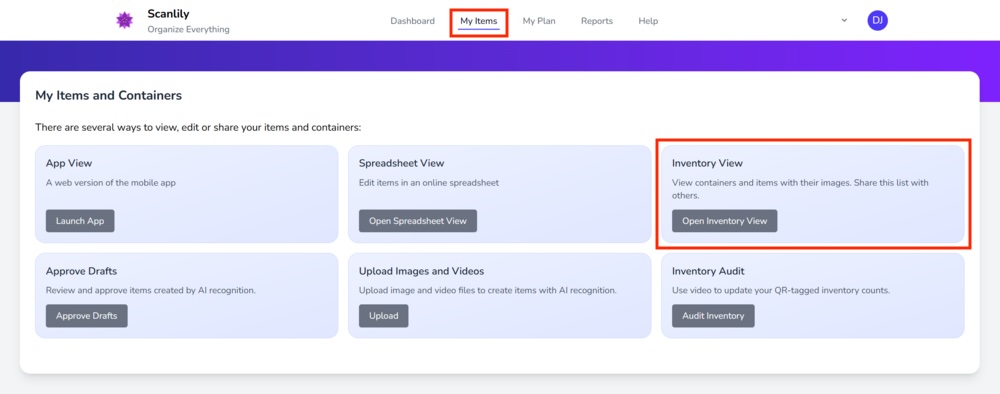The height and width of the screenshot is (394, 1000).
Task: Click the Audit Inventory button
Action: (x=713, y=316)
